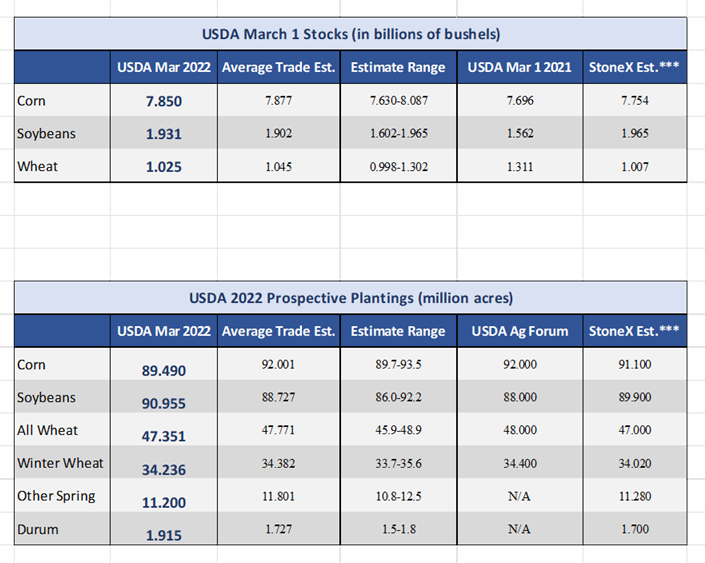Select the Corn stocks value 7.850
This screenshot has width=705, height=563.
click(163, 102)
